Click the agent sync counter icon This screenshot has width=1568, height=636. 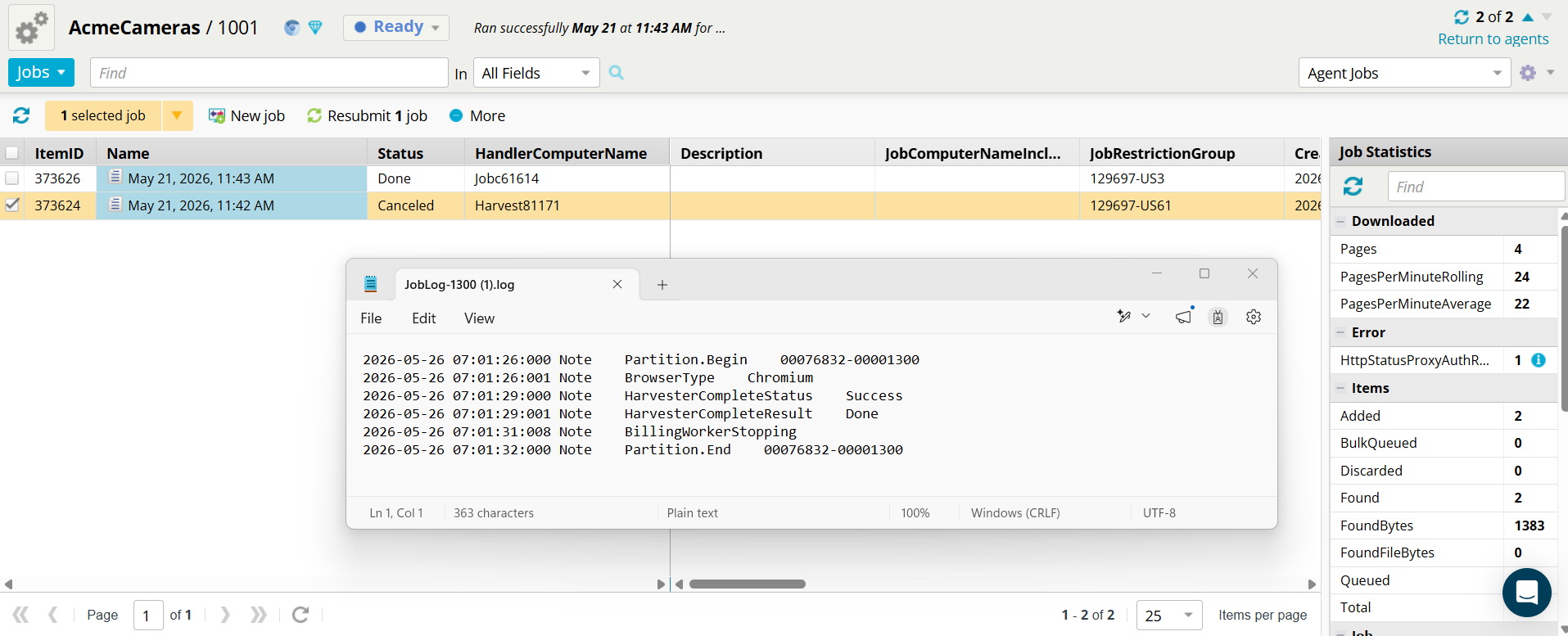pyautogui.click(x=1462, y=17)
